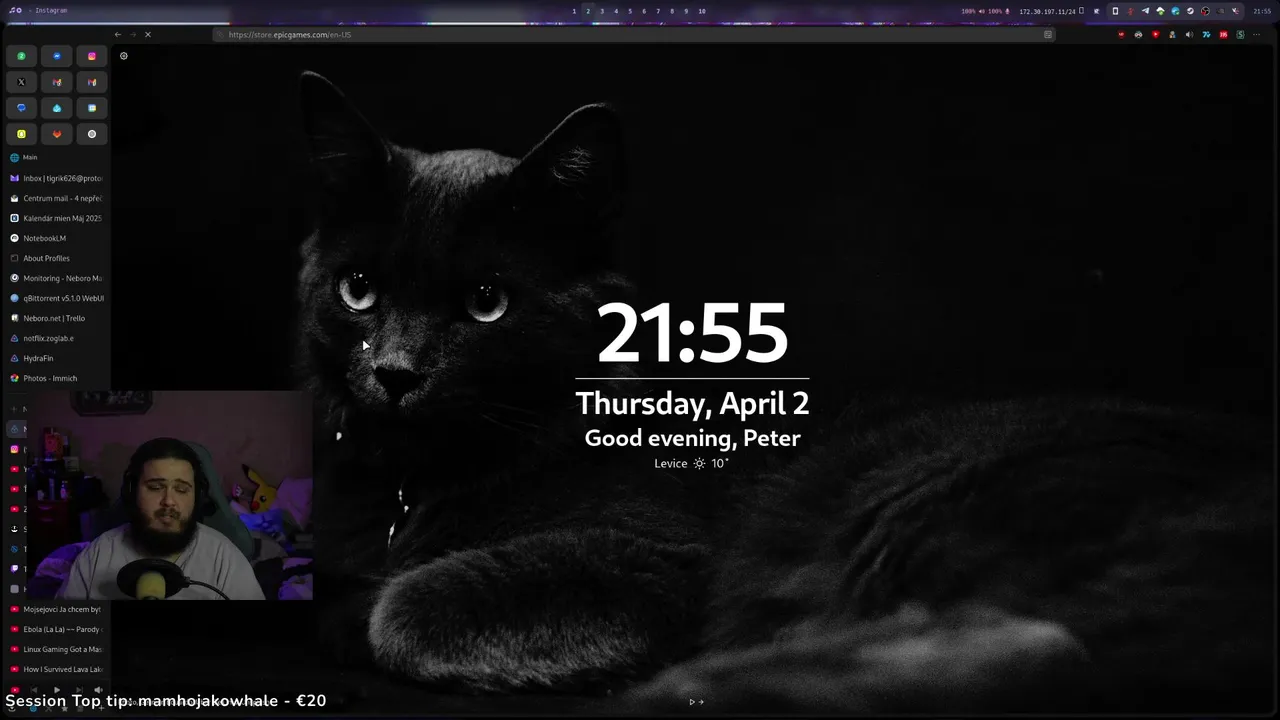Click the top bar clock showing 21:55
The height and width of the screenshot is (720, 1280).
(1262, 11)
